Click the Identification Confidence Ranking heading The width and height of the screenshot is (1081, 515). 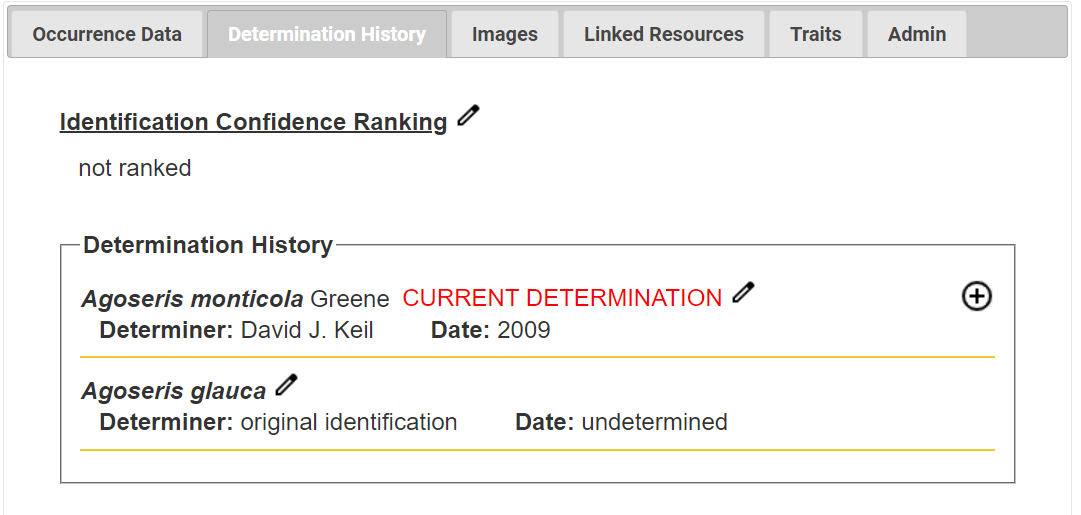pos(254,122)
